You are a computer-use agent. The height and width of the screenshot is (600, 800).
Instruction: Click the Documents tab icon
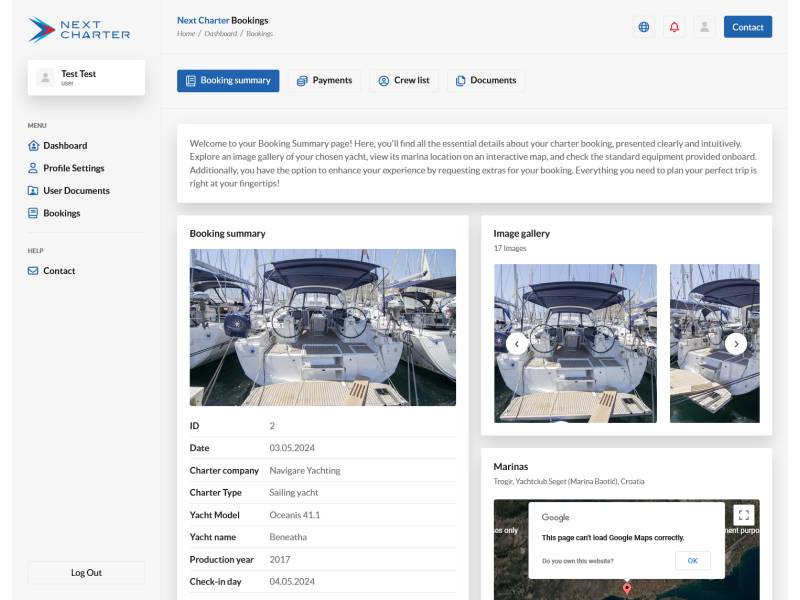[460, 81]
